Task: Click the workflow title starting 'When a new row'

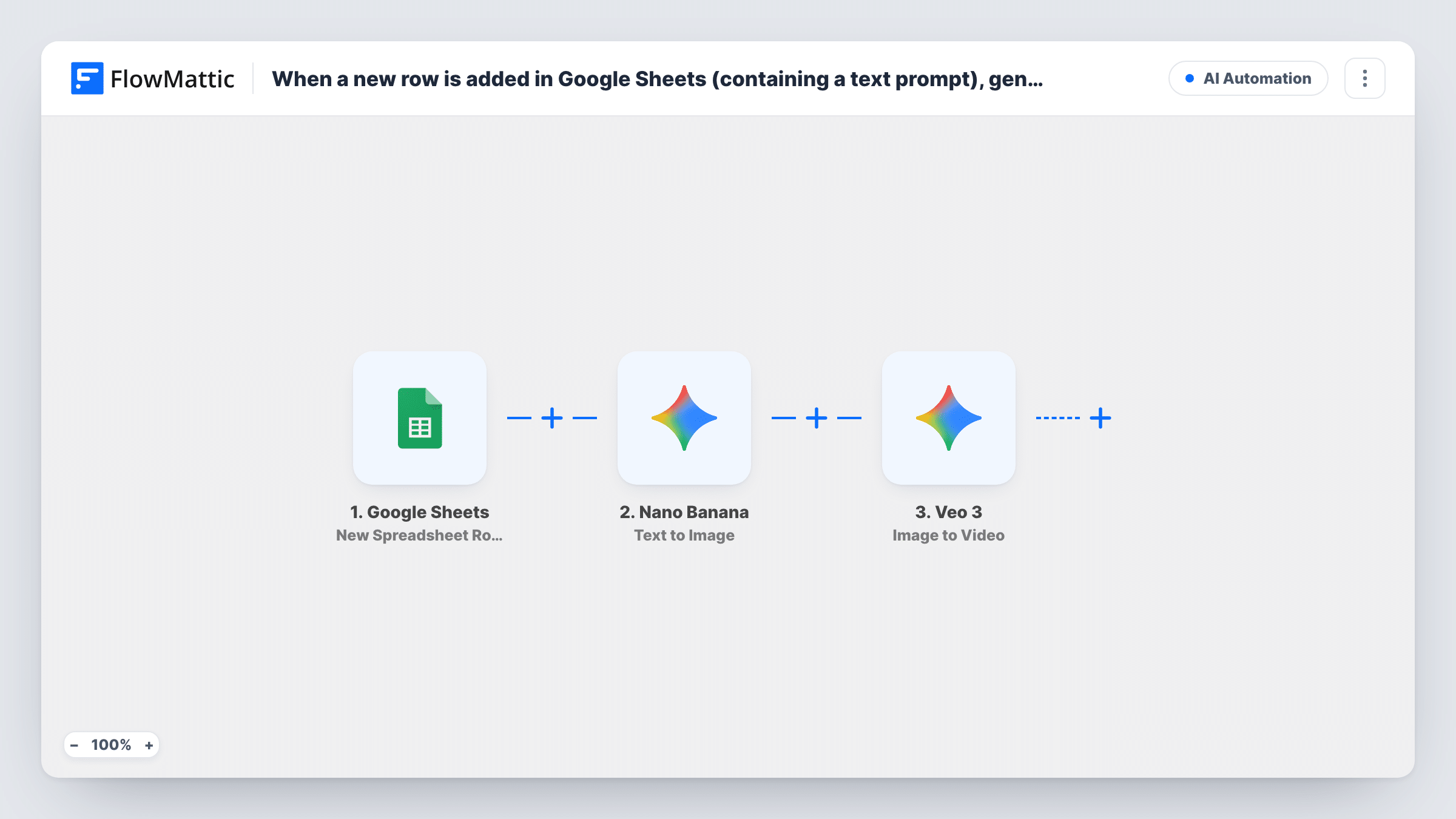Action: pos(657,79)
